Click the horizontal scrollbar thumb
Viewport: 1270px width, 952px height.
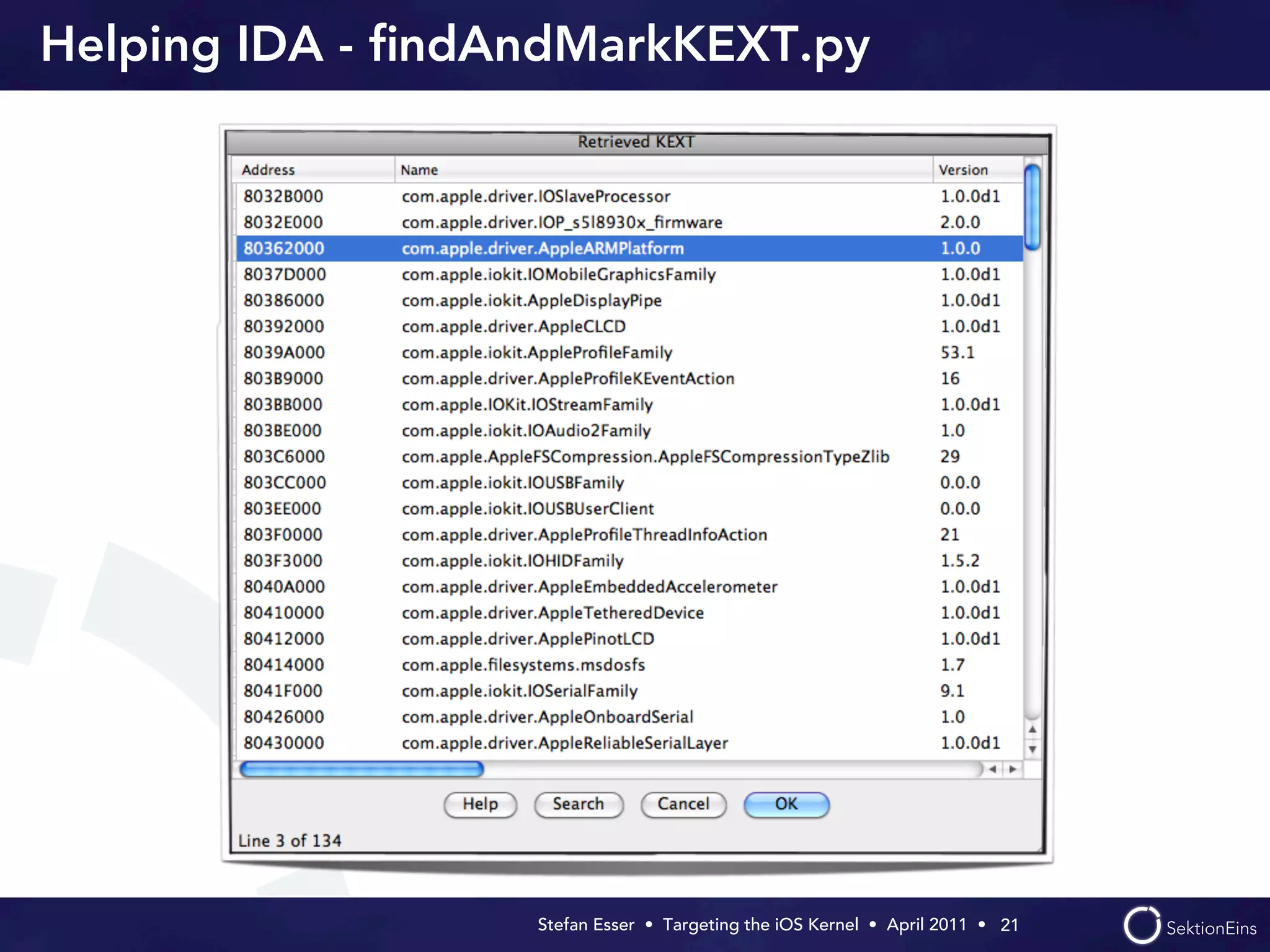362,769
